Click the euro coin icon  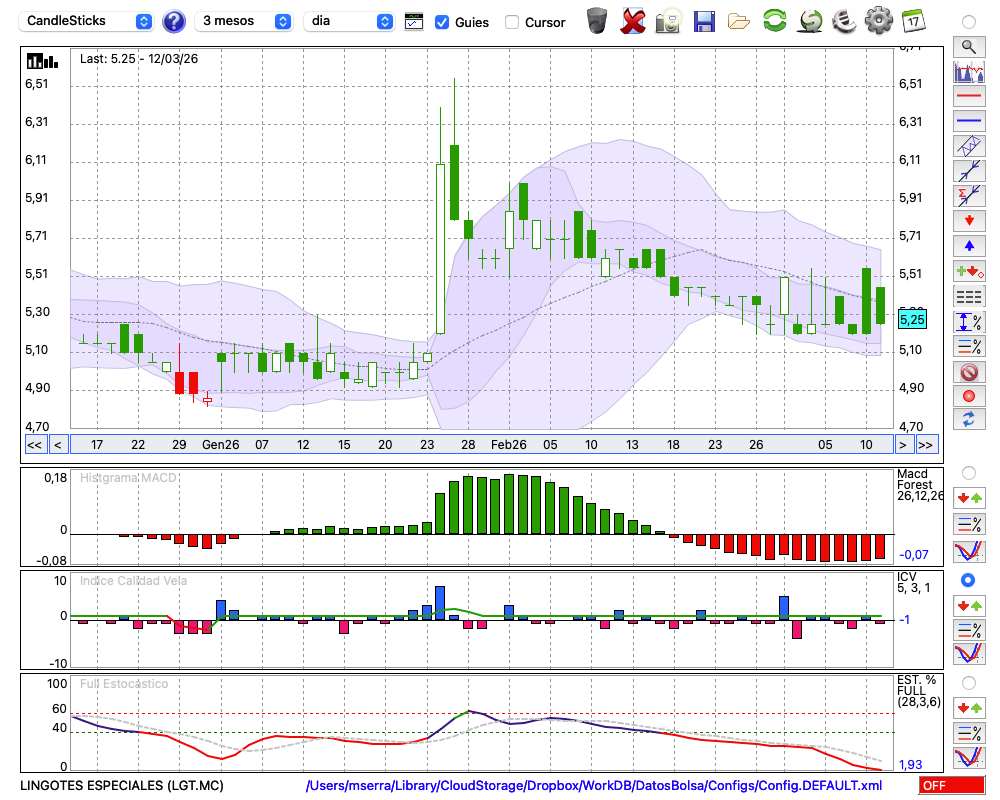[844, 20]
